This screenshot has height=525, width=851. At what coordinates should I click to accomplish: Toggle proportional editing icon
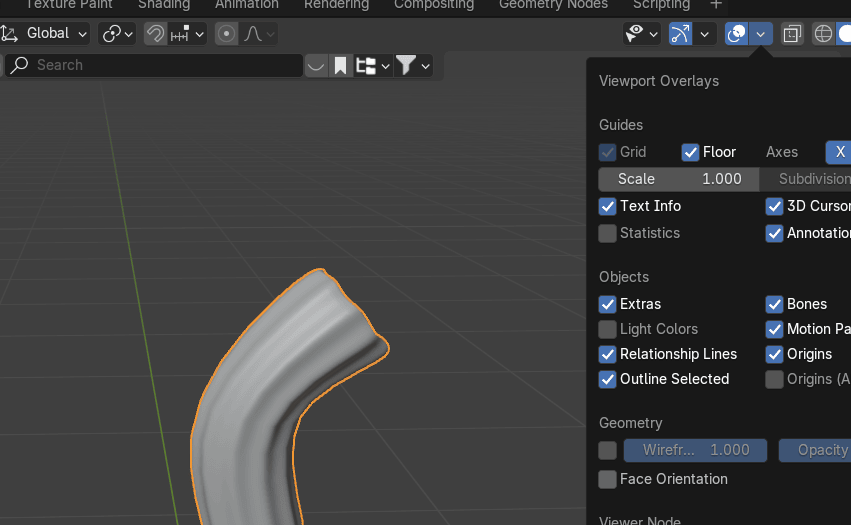click(x=227, y=34)
